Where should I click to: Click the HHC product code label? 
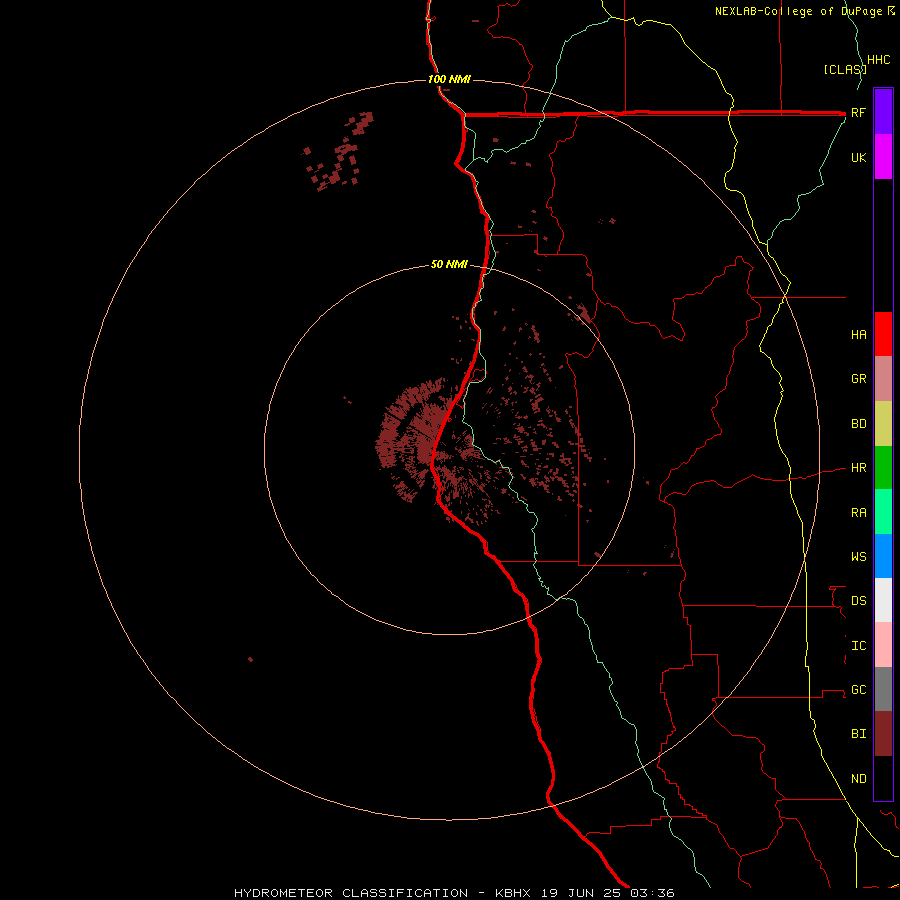click(x=878, y=60)
